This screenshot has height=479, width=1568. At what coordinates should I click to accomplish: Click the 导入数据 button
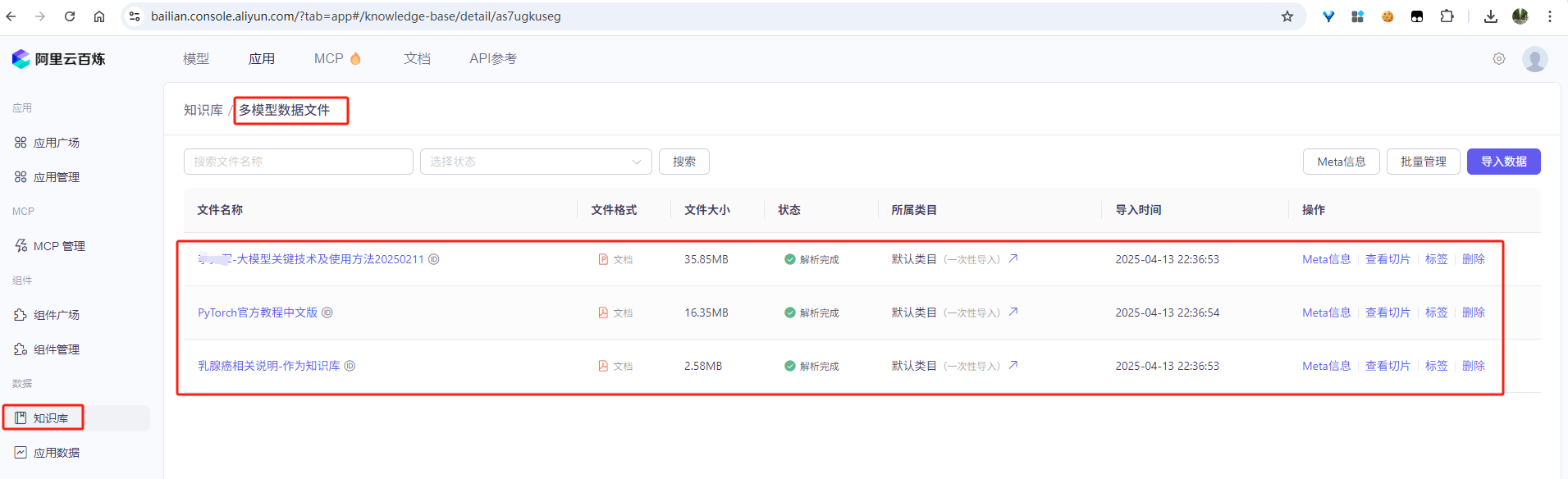tap(1504, 162)
